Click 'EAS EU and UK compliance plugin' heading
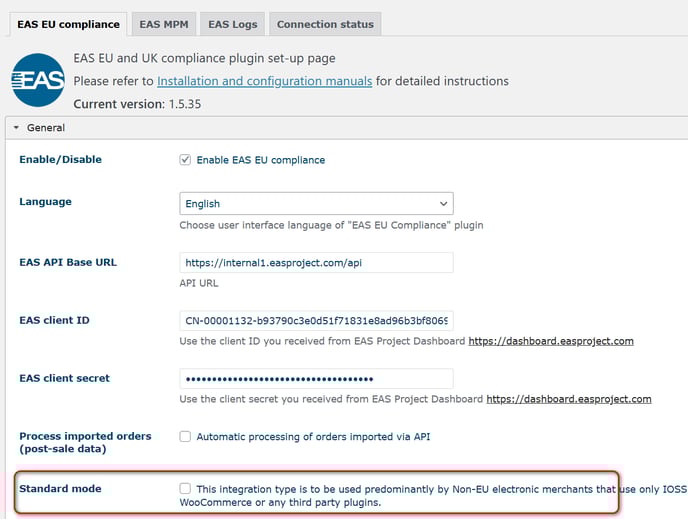Viewport: 688px width, 519px height. point(204,58)
